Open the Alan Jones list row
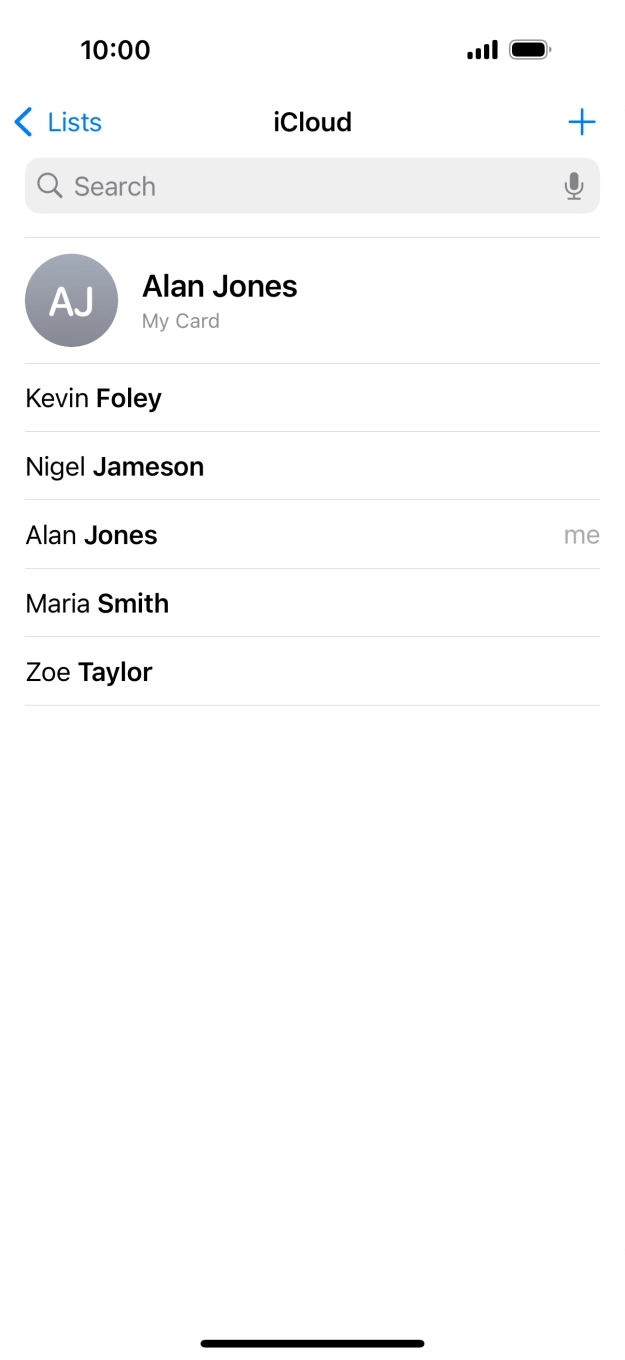 coord(92,536)
